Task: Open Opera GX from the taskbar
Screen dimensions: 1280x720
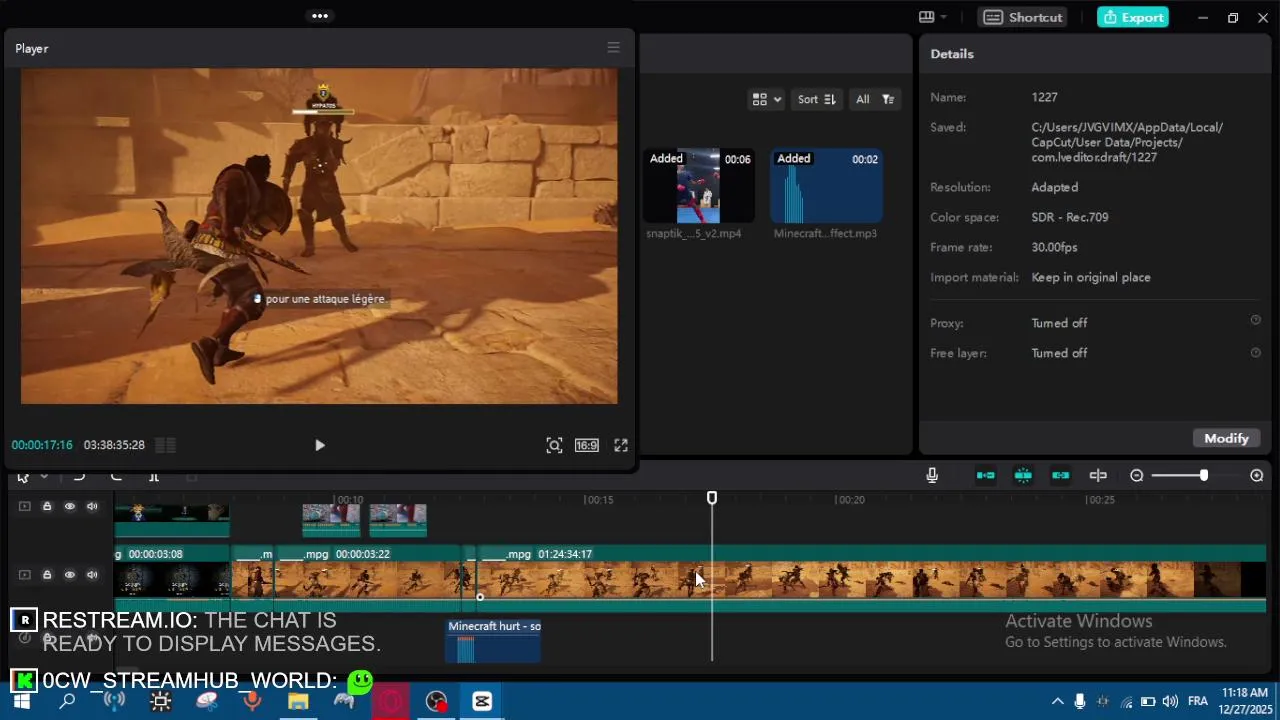Action: pyautogui.click(x=390, y=701)
